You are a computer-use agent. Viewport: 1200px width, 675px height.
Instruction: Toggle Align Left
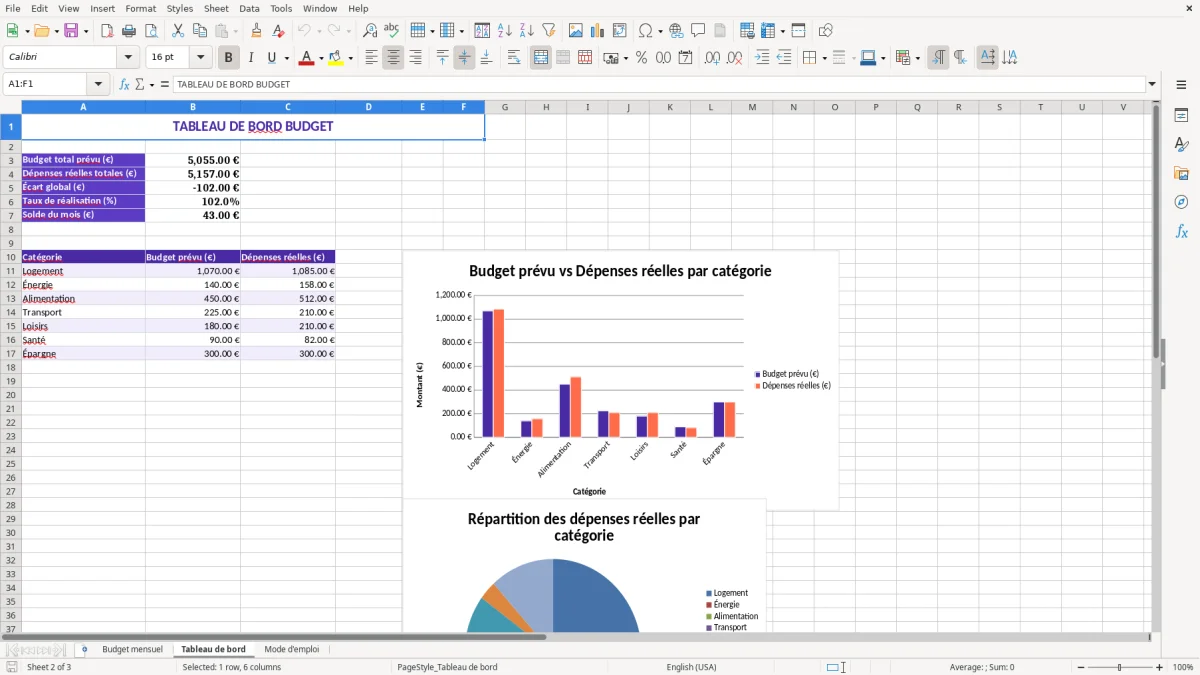coord(371,58)
